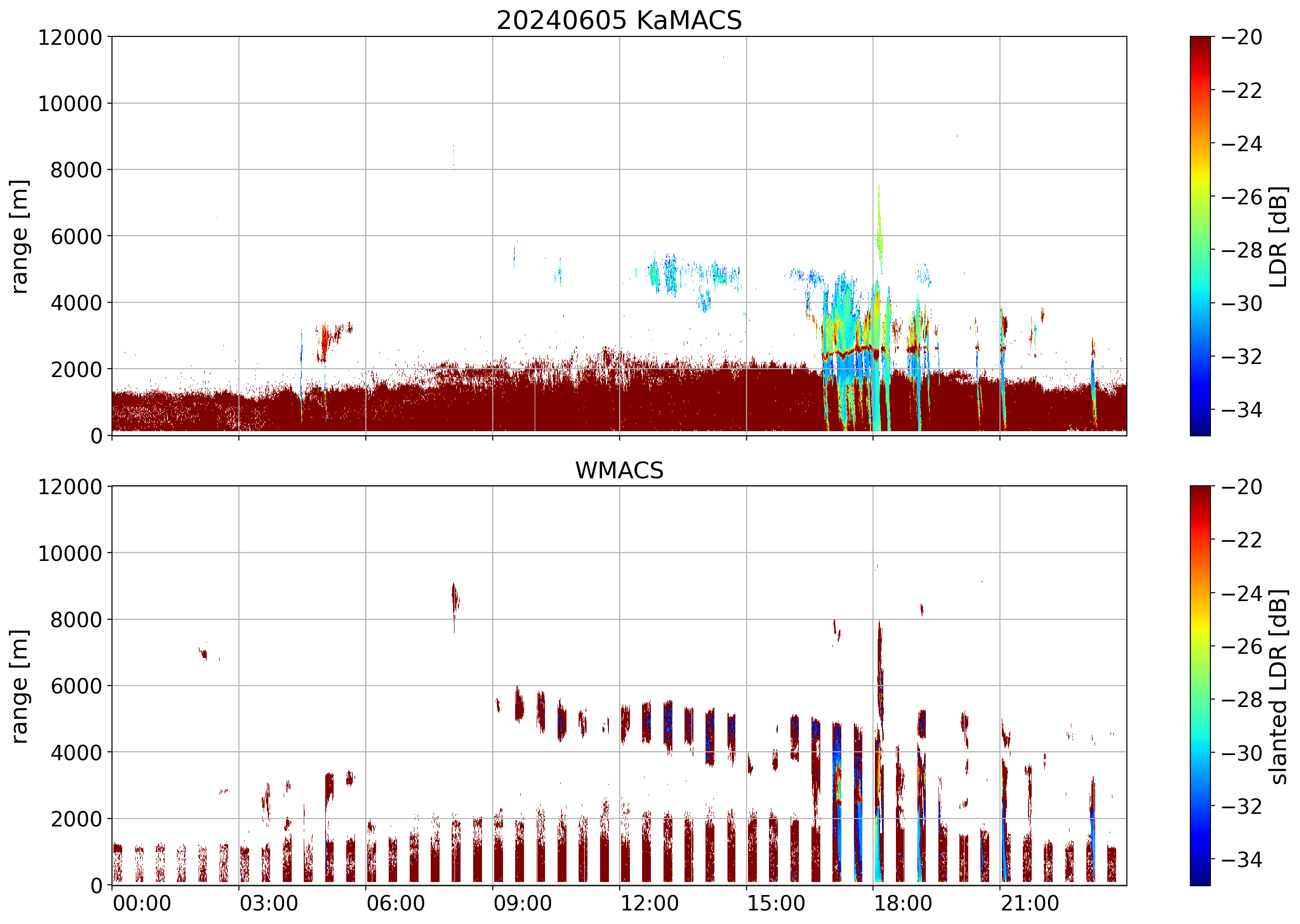The width and height of the screenshot is (1300, 924).
Task: Click the −34 tick on the bottom colorbar
Action: coord(1241,859)
